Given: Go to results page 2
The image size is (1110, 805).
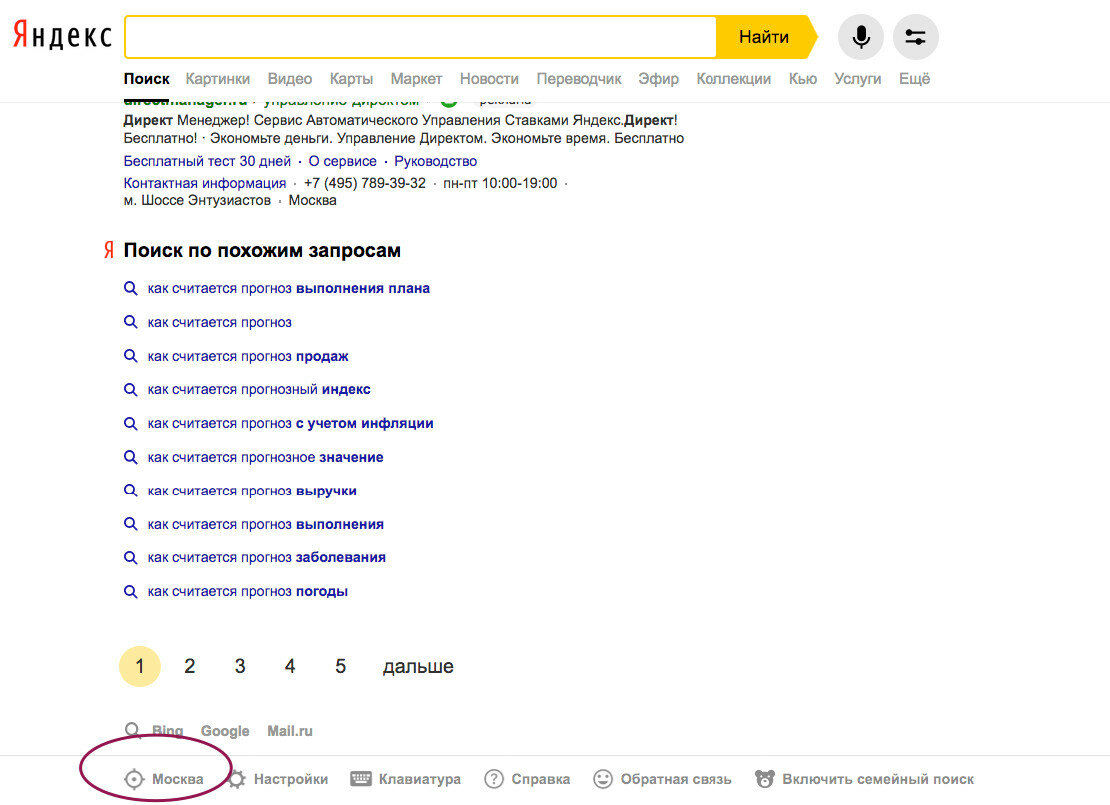Looking at the screenshot, I should (x=190, y=666).
